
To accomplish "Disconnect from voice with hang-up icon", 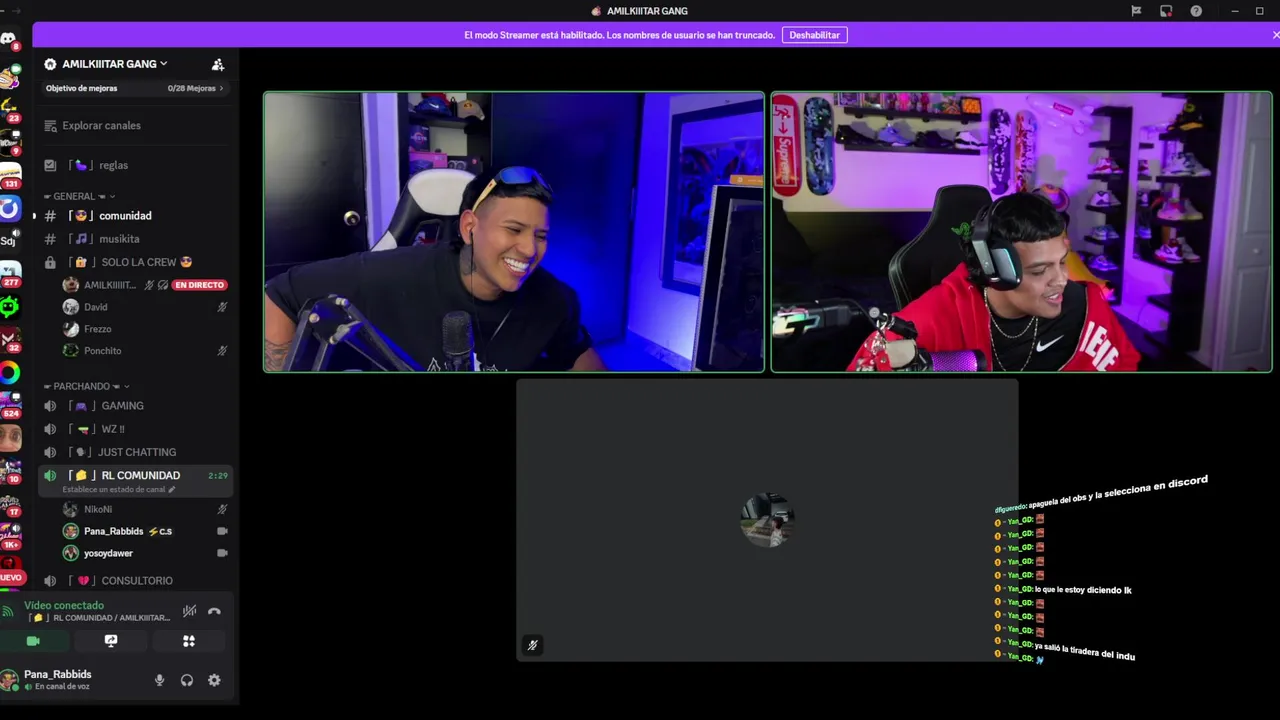I will (214, 611).
